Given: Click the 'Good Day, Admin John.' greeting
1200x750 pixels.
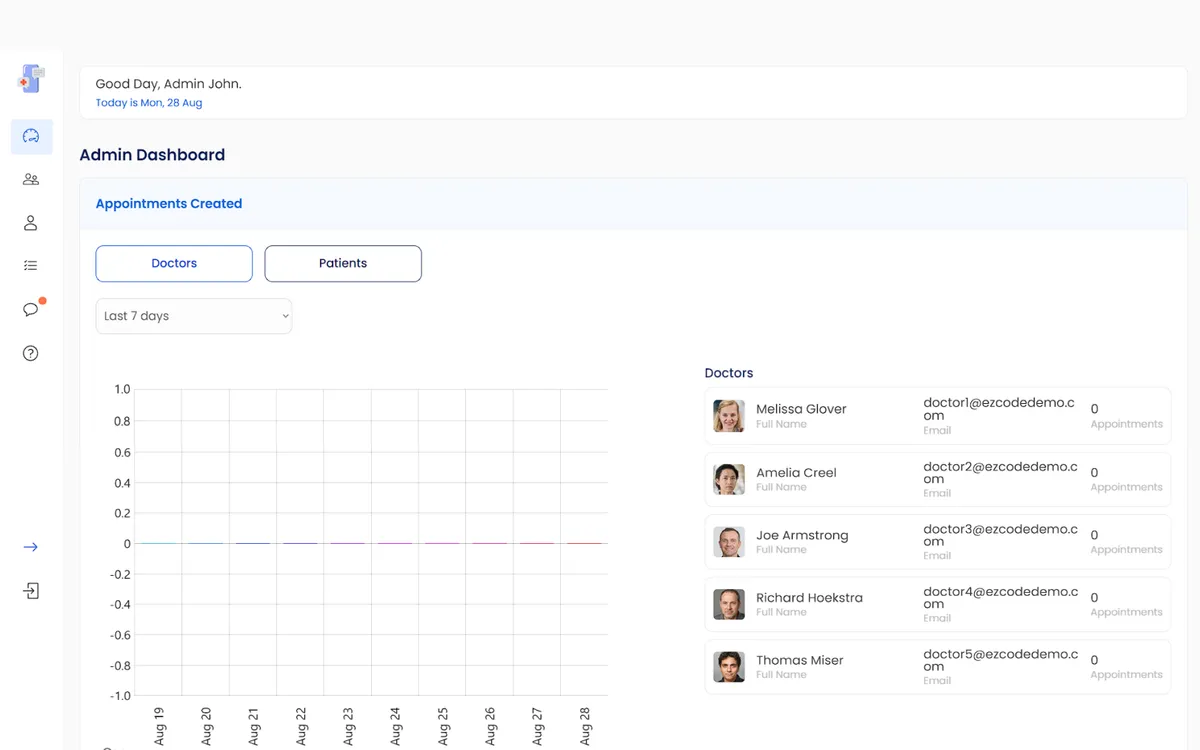Looking at the screenshot, I should click(169, 84).
